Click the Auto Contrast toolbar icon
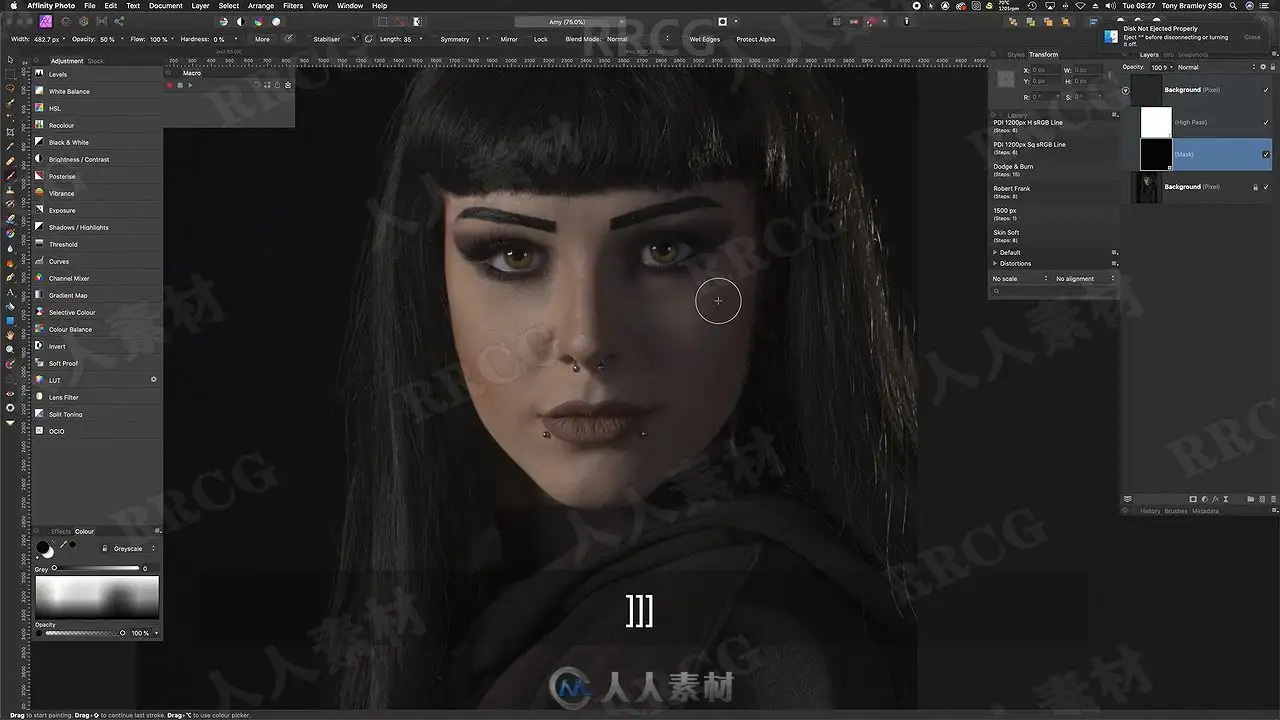The height and width of the screenshot is (720, 1280). click(240, 21)
